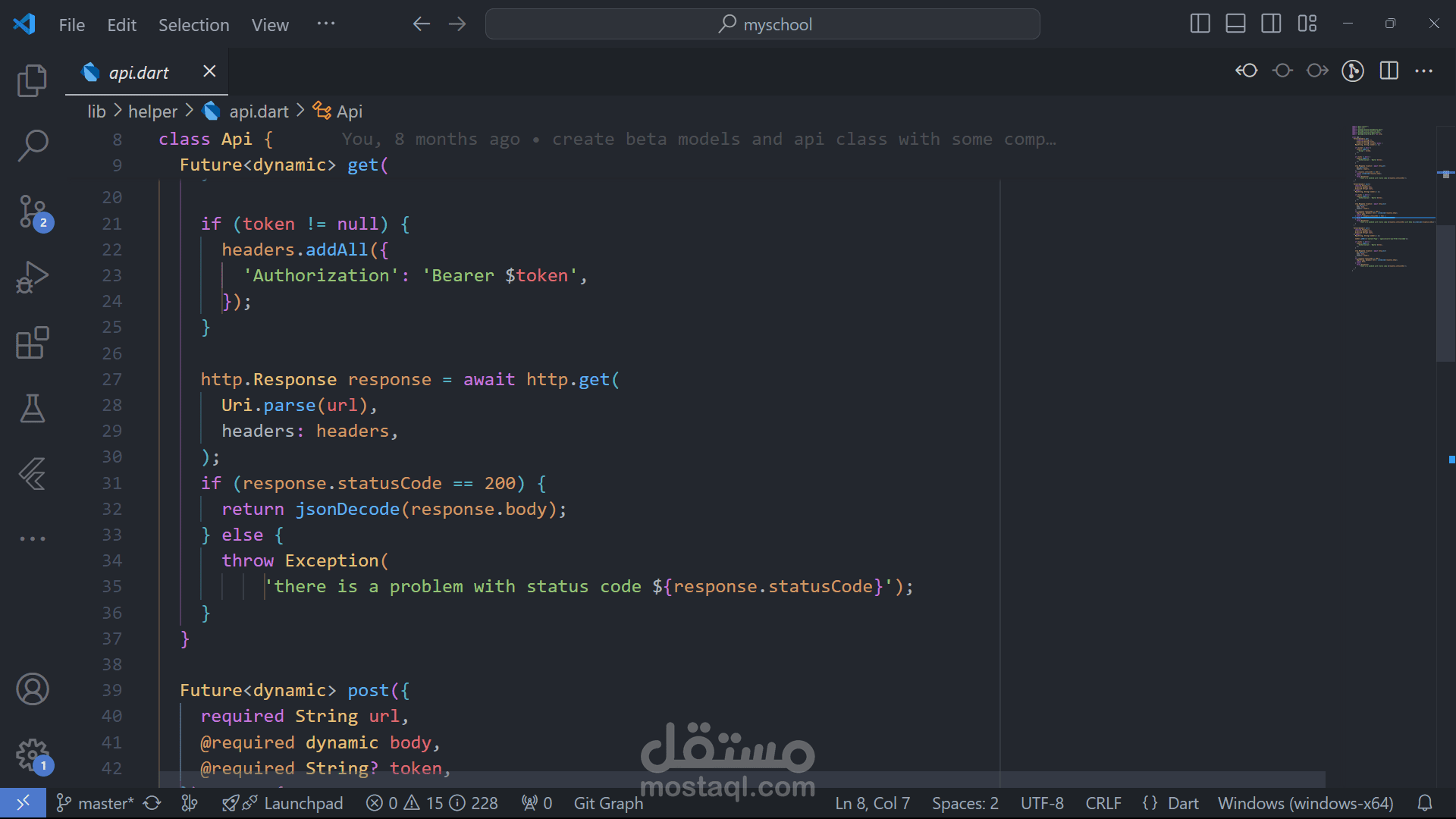The height and width of the screenshot is (819, 1456).
Task: Open the Testing flask icon
Action: (32, 408)
